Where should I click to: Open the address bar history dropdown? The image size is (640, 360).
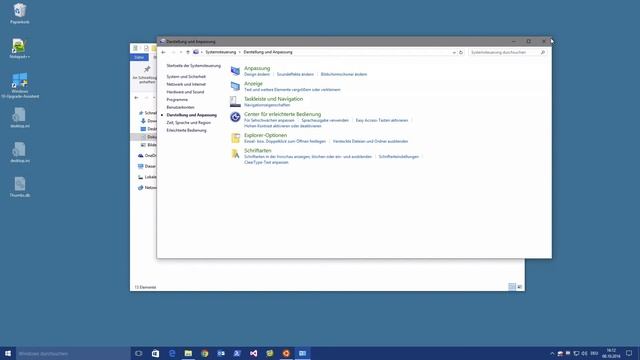point(454,52)
